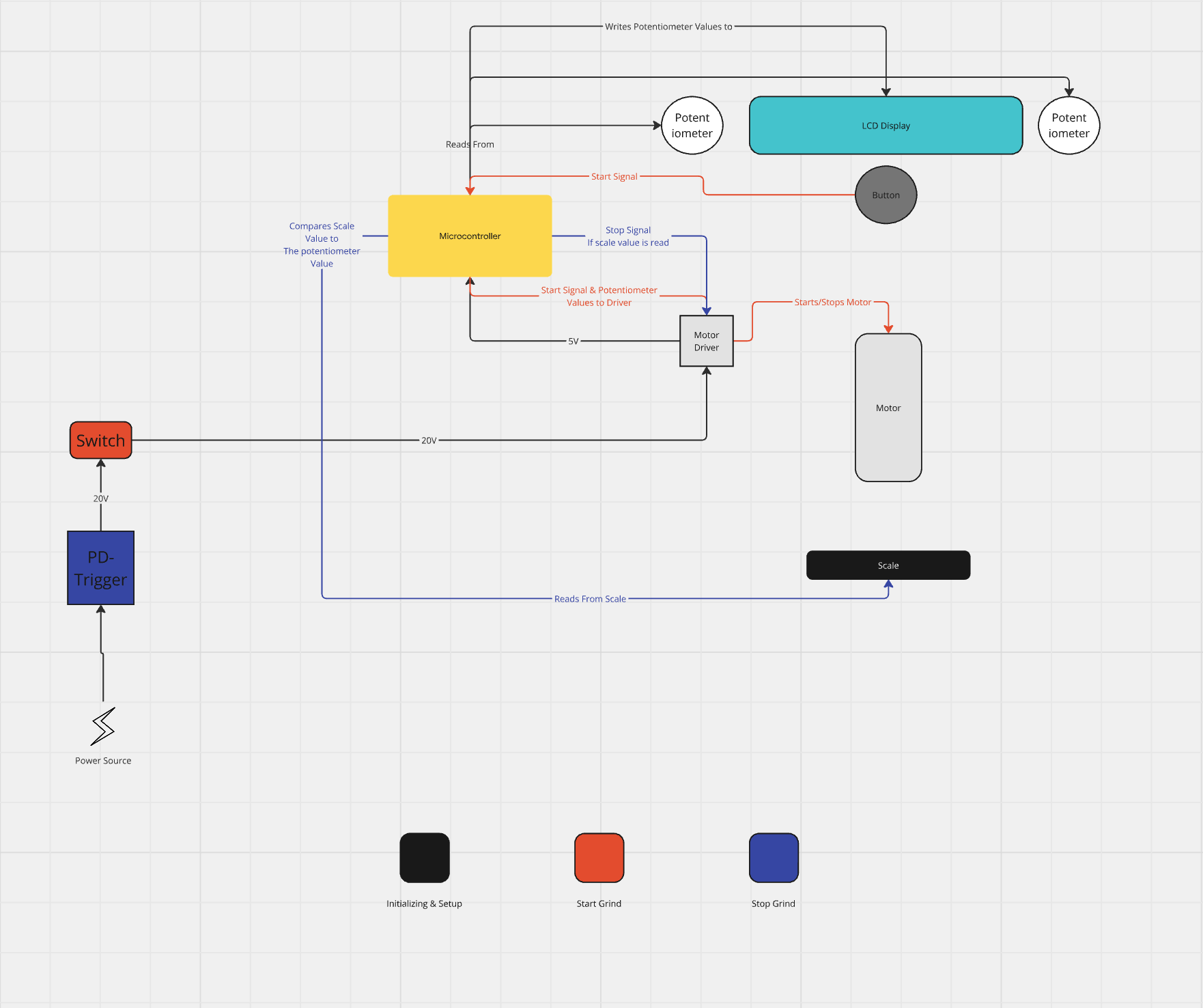Click the Reads From Scale label
The width and height of the screenshot is (1203, 1008).
[x=591, y=598]
